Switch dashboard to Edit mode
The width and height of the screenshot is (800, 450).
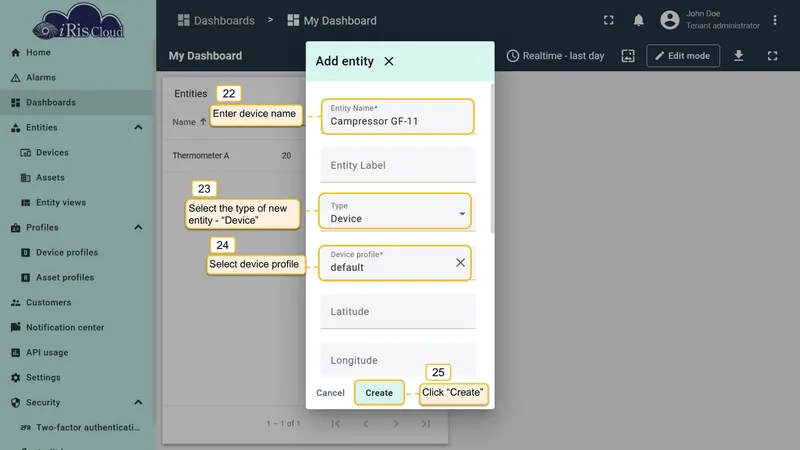[x=683, y=56]
